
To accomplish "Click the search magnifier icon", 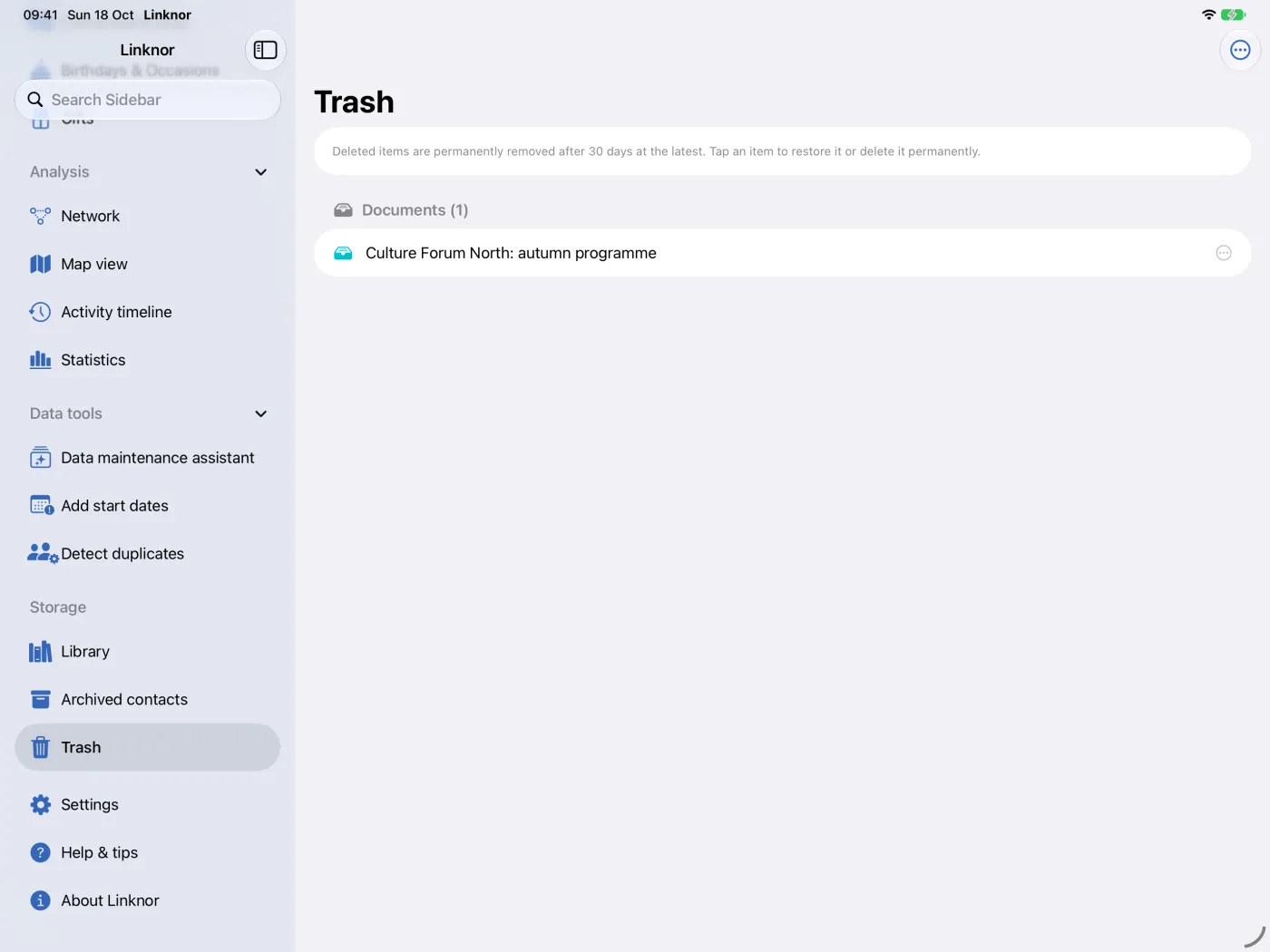I will [x=35, y=100].
